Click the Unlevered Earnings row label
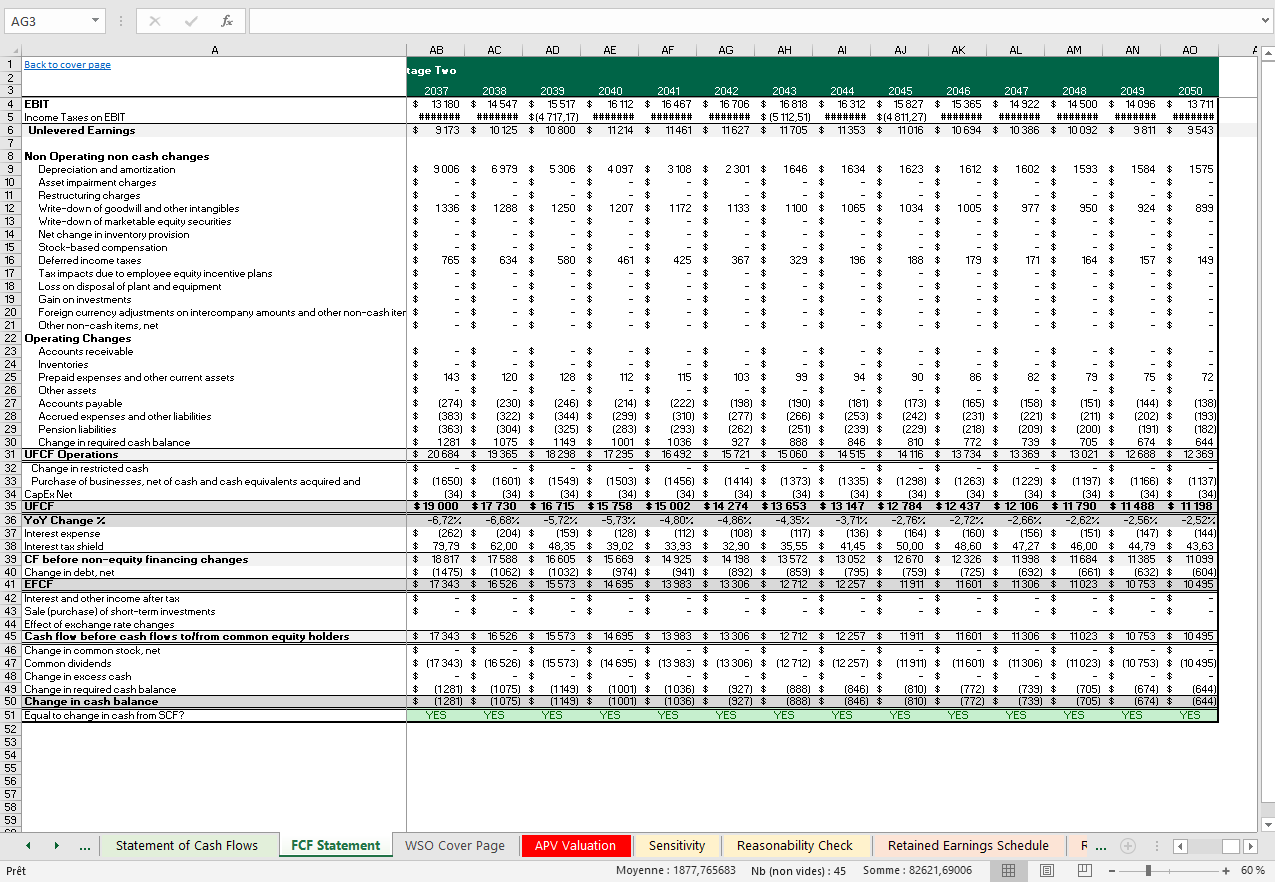The height and width of the screenshot is (882, 1275). pyautogui.click(x=81, y=130)
